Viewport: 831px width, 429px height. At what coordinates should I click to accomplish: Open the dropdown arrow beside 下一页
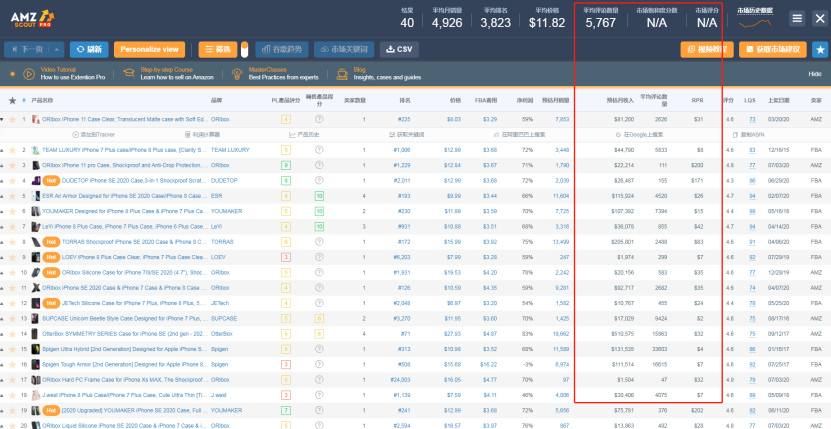[56, 49]
